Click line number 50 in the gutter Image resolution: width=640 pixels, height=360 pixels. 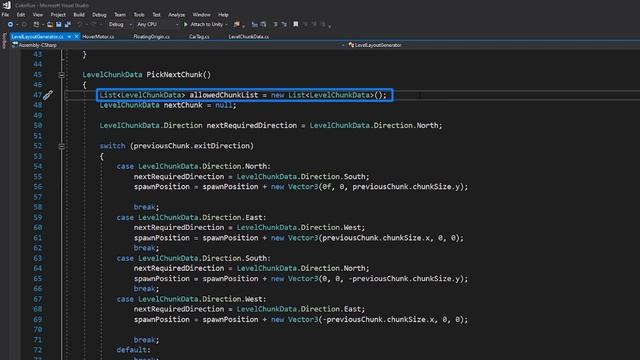click(x=38, y=126)
